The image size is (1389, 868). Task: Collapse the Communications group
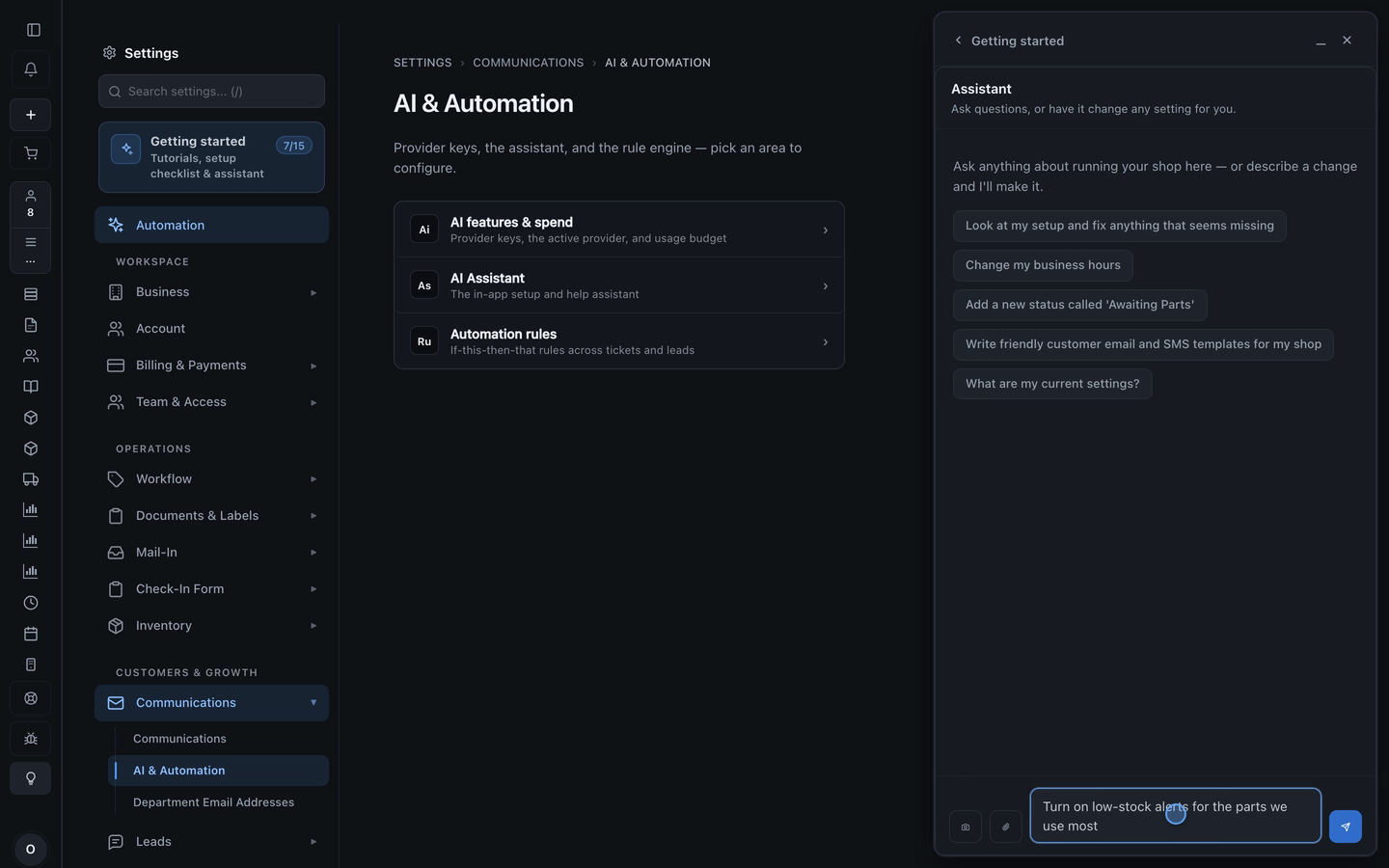pos(211,703)
